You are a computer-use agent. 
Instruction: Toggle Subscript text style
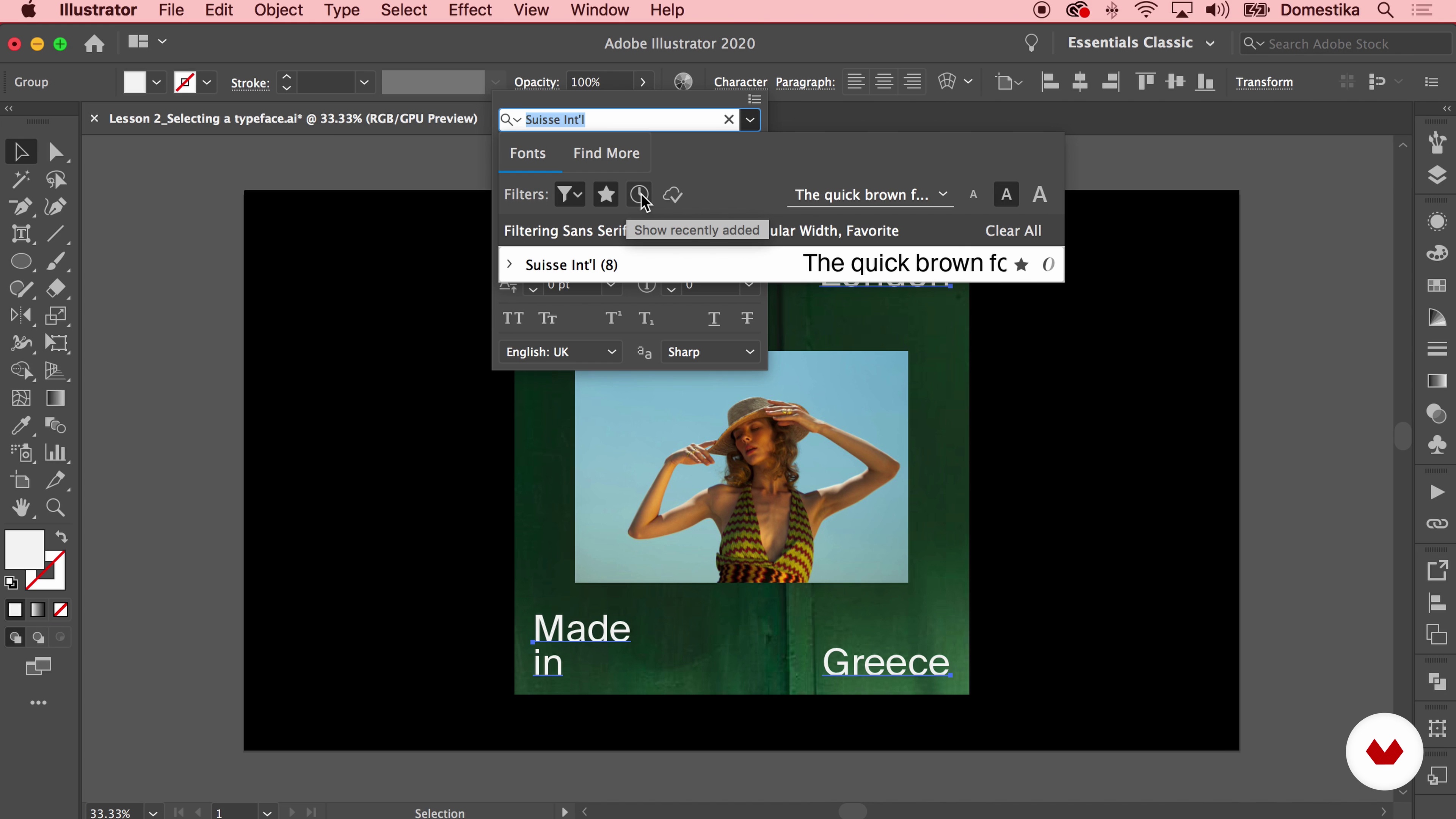point(646,318)
